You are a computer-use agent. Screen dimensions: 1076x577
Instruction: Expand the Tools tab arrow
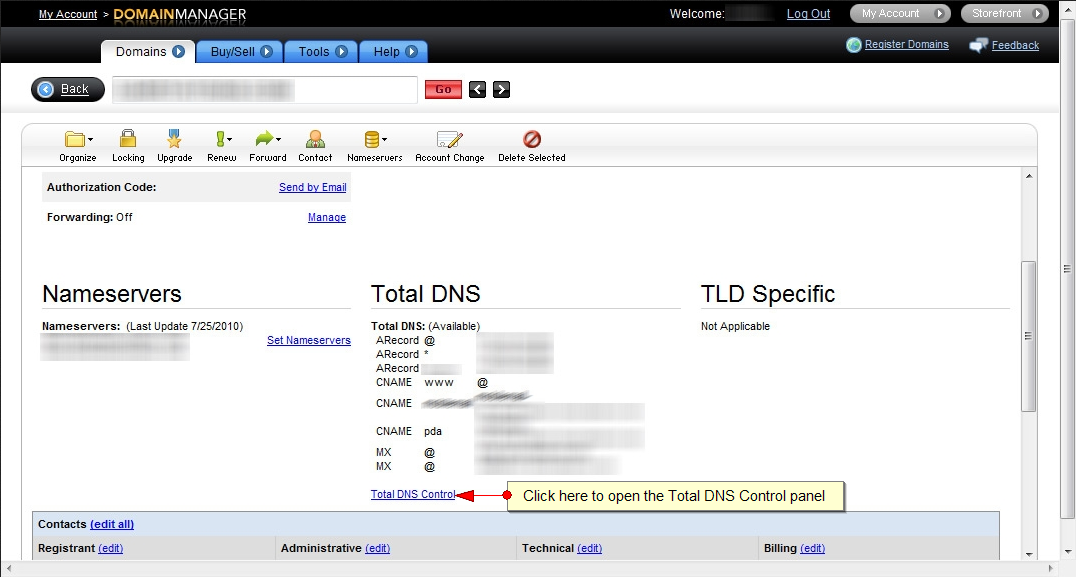click(341, 51)
